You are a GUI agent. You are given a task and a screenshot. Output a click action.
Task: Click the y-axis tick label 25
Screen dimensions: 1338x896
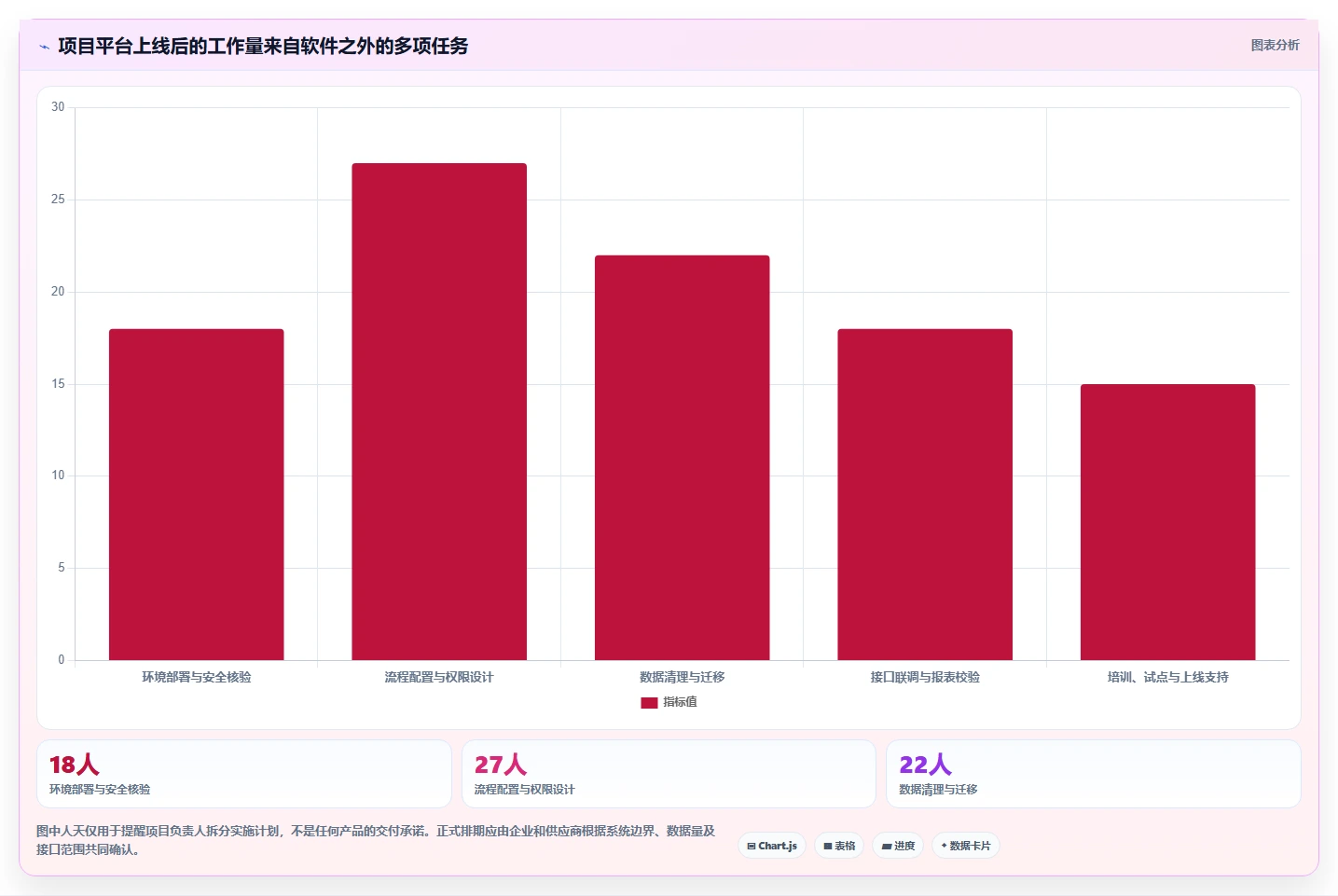(x=58, y=200)
